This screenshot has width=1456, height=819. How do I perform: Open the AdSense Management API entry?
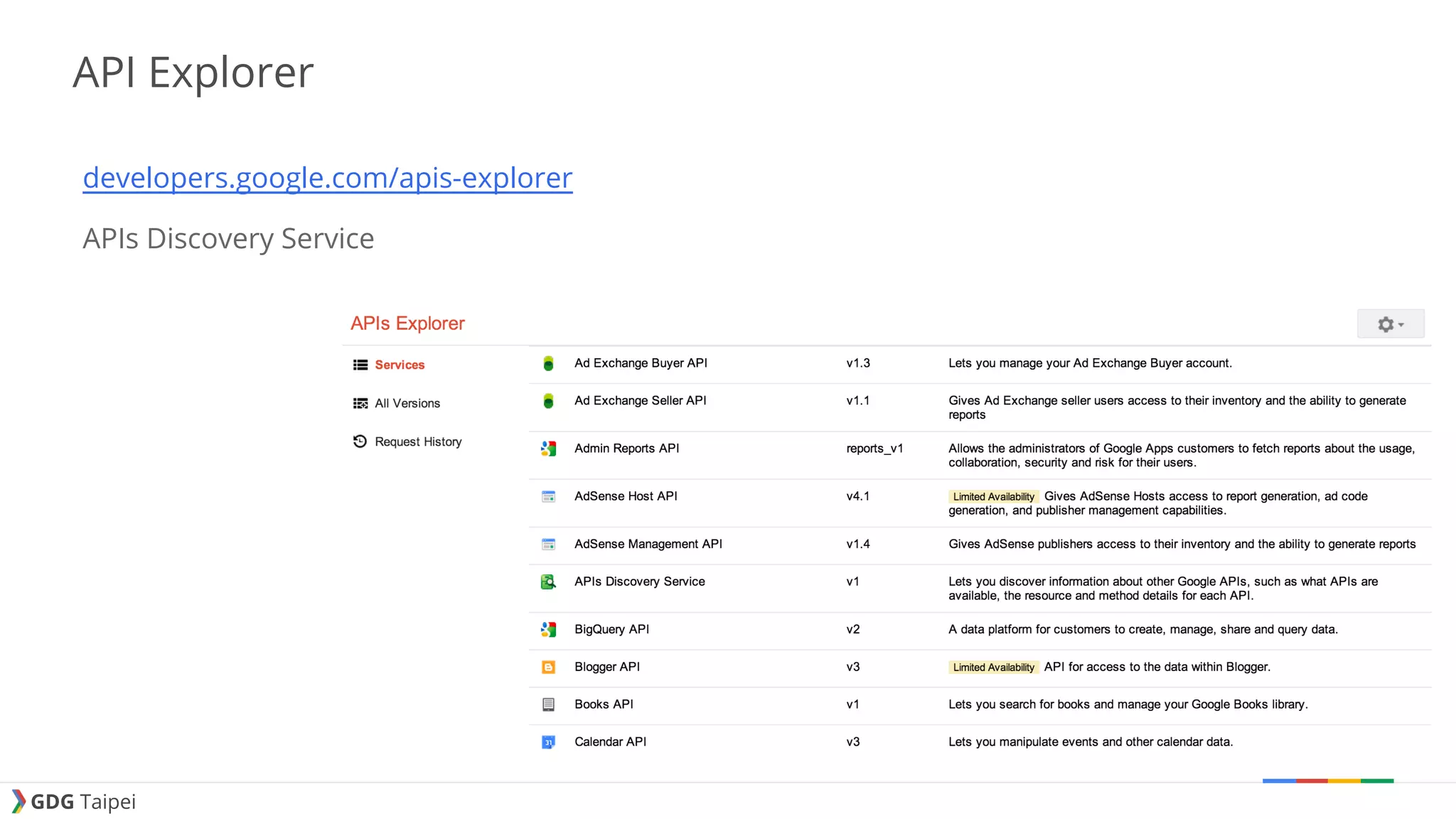648,544
